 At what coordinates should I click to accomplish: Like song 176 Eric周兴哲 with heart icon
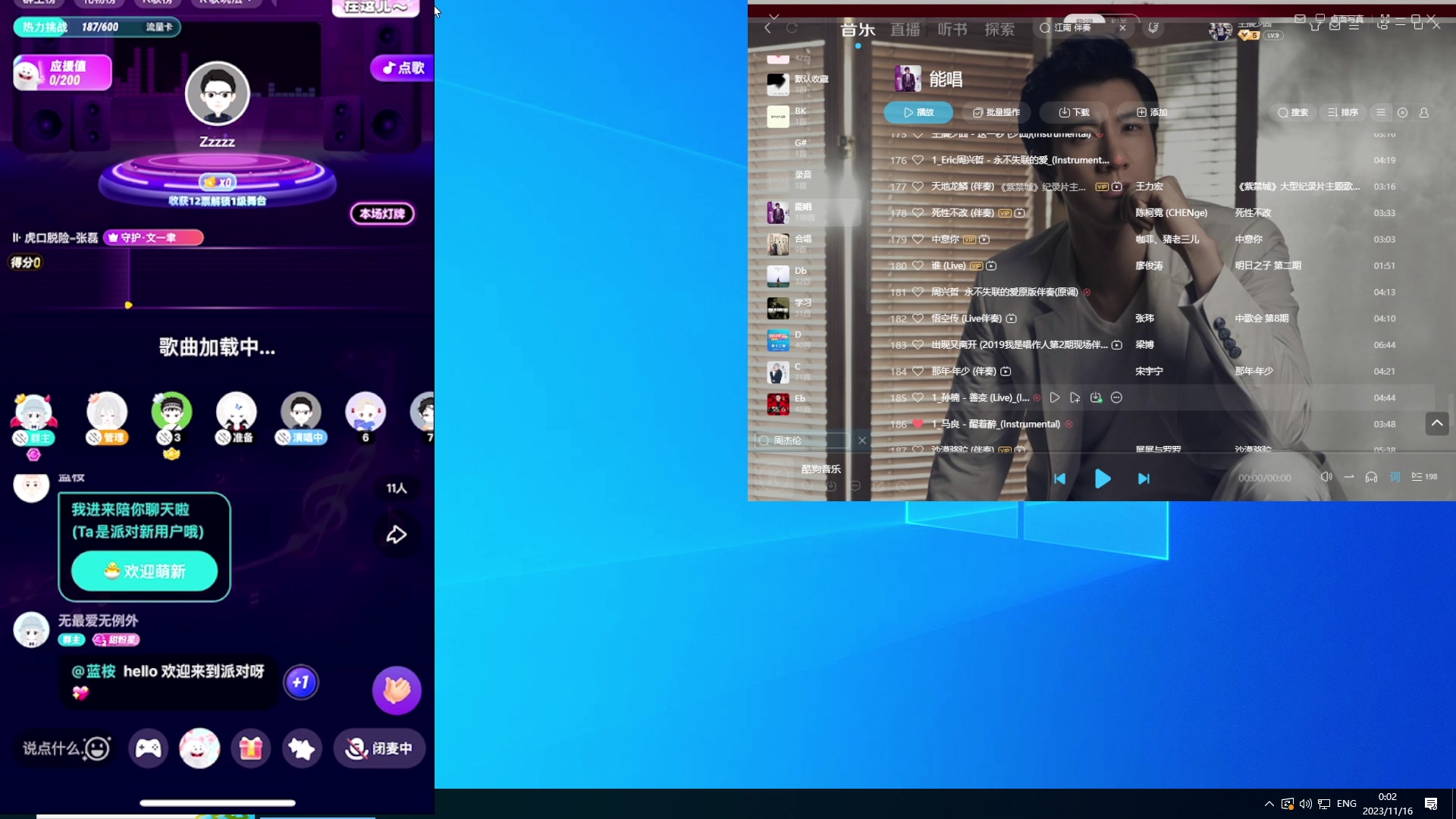[x=918, y=160]
